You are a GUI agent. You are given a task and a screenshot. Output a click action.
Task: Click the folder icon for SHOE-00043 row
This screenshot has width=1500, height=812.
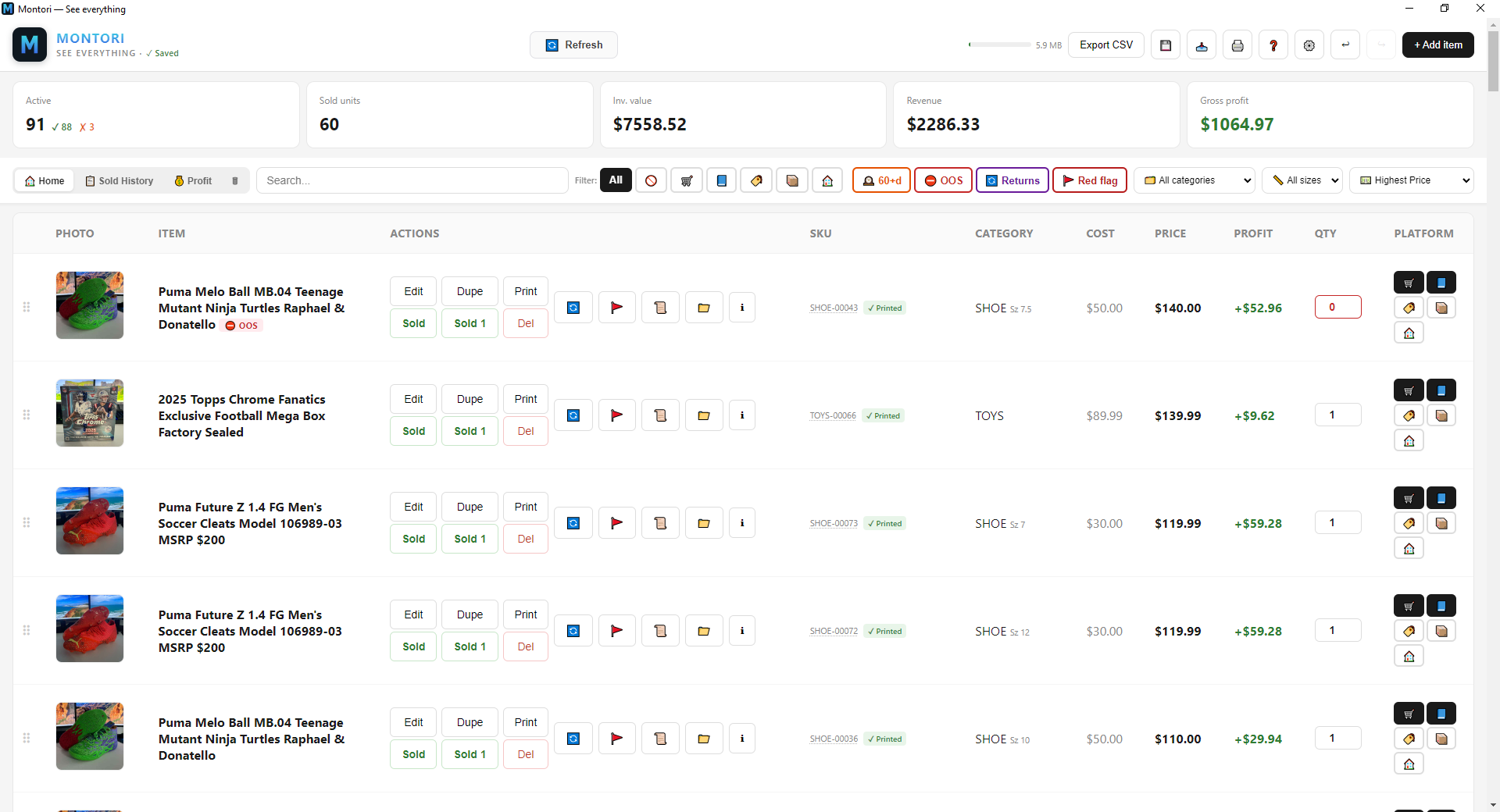click(704, 308)
